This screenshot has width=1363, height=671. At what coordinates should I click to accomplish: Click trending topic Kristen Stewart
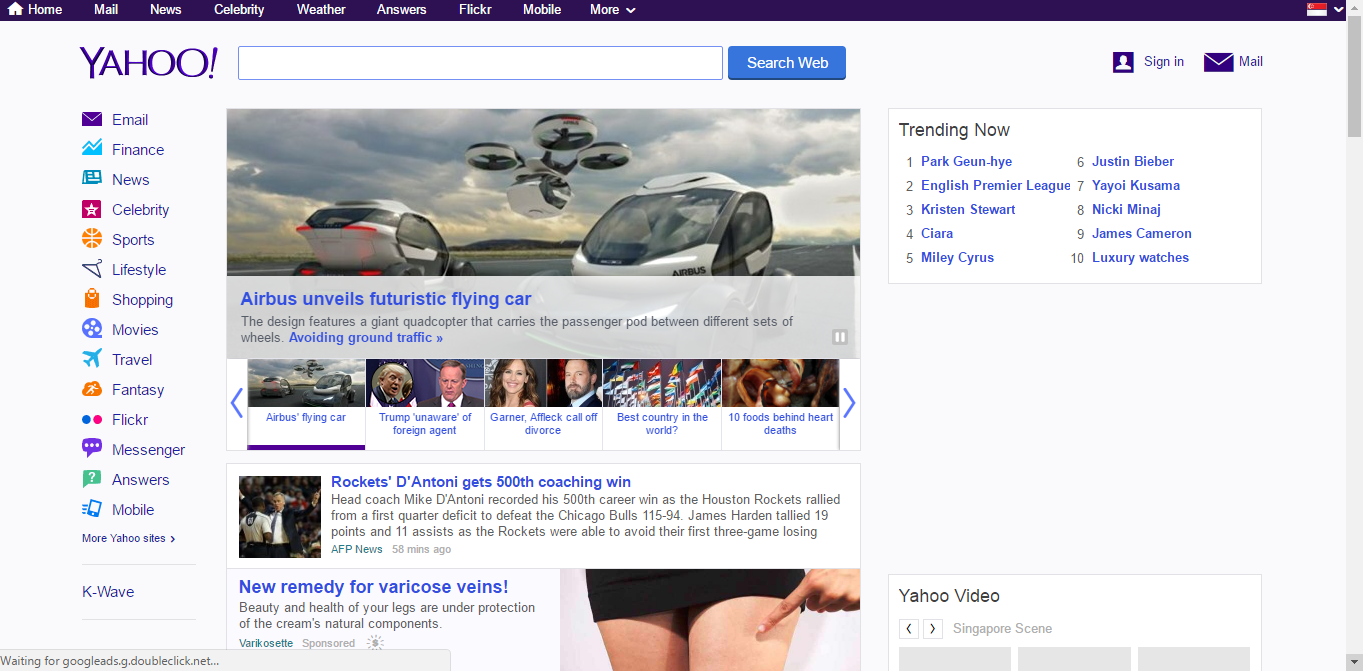(968, 209)
